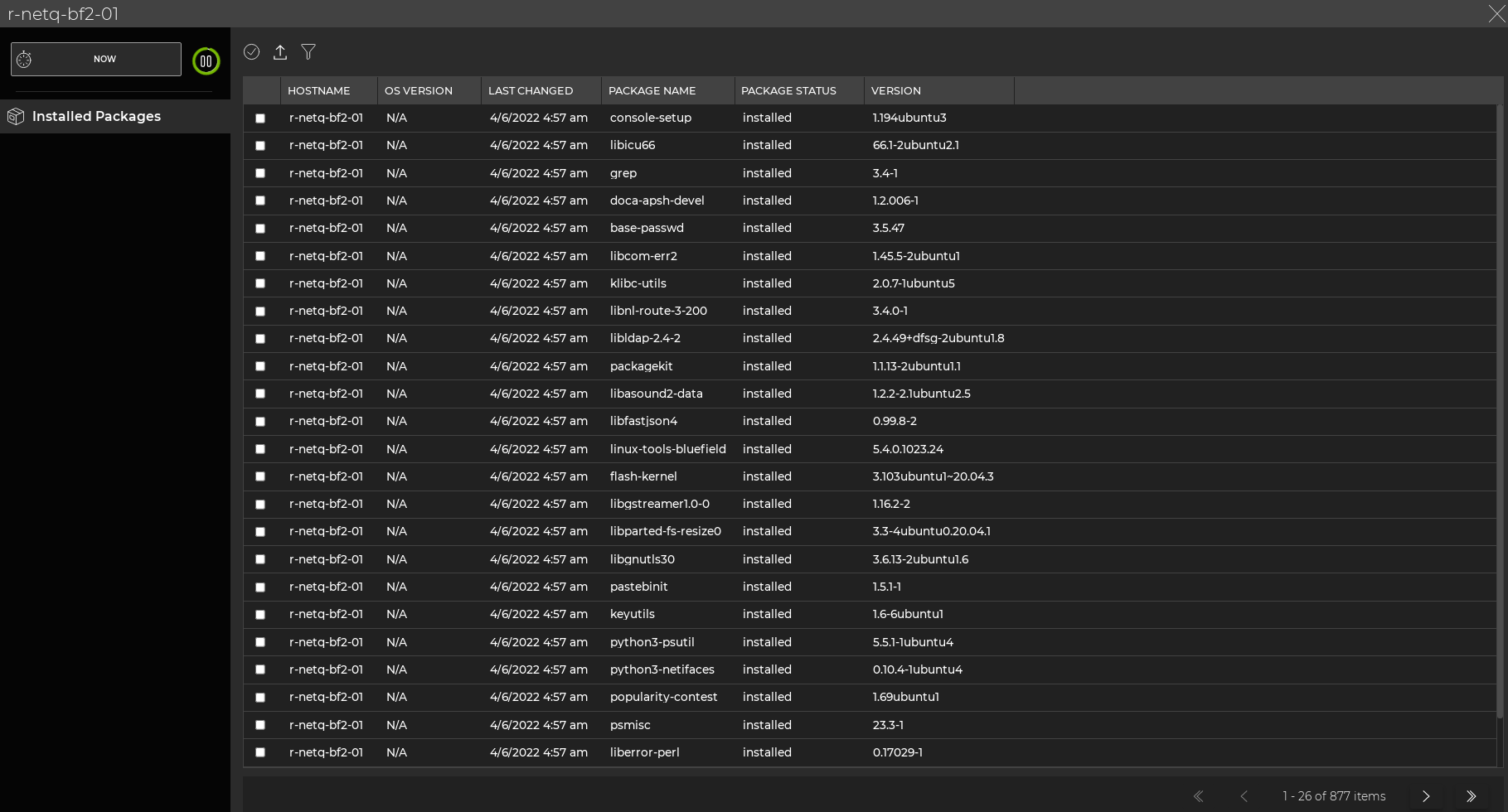This screenshot has width=1508, height=812.
Task: Check the console-setup package row checkbox
Action: click(x=260, y=118)
